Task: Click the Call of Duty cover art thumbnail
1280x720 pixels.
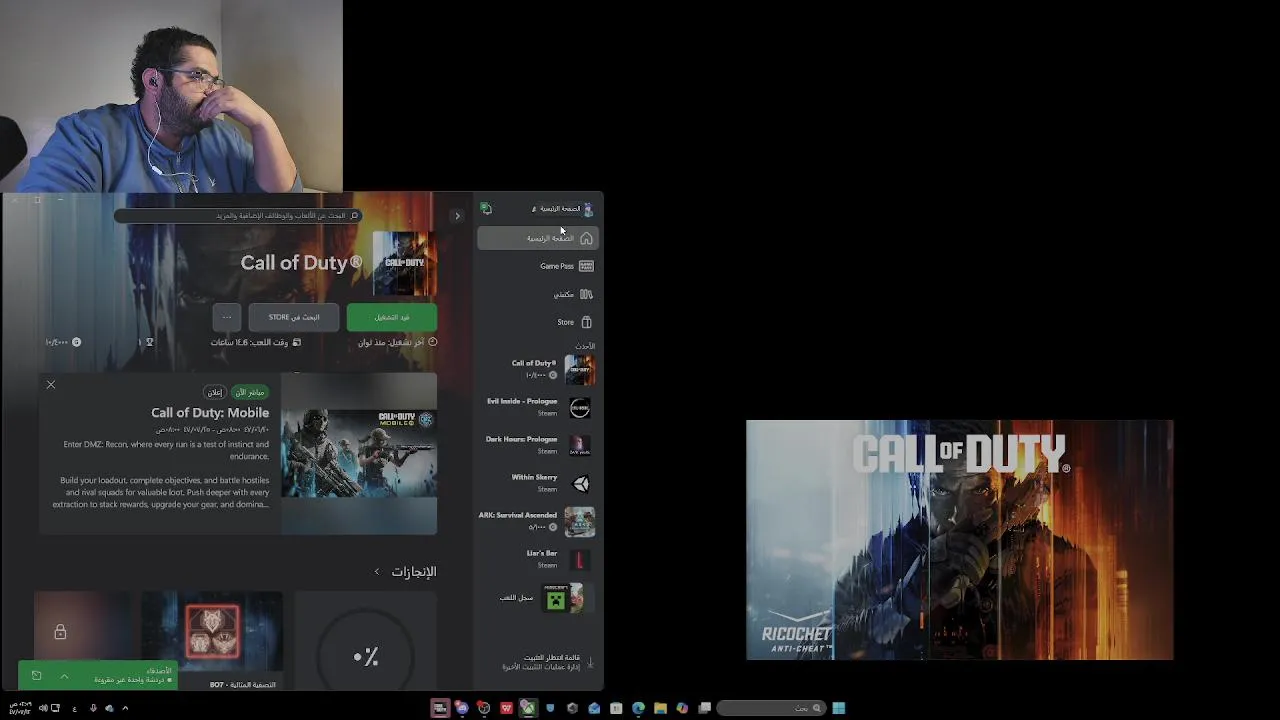Action: [404, 264]
